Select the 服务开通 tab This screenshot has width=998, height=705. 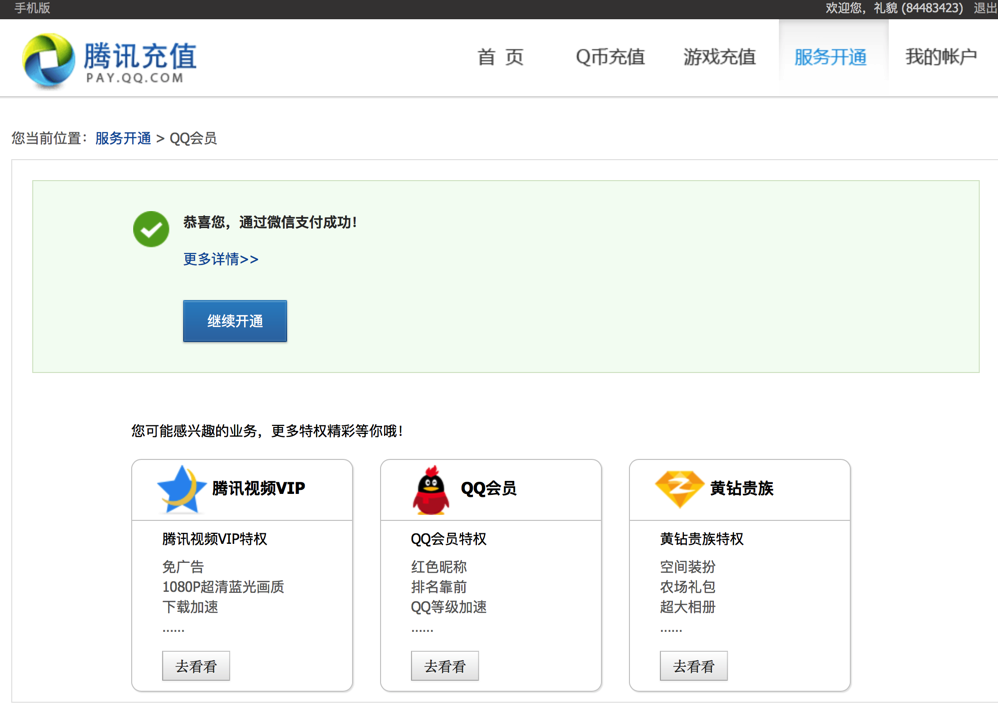831,57
